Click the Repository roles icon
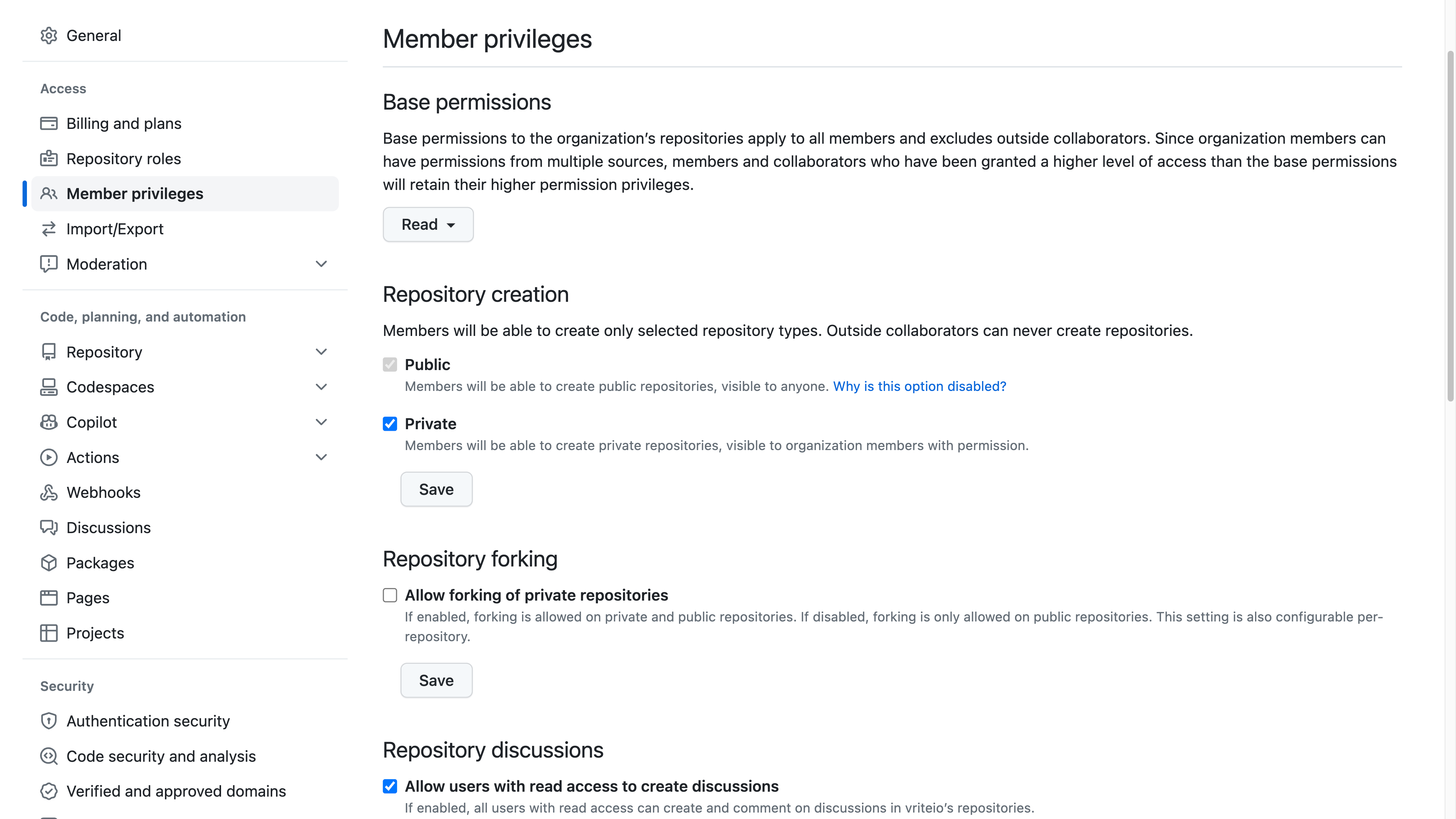 pyautogui.click(x=49, y=158)
